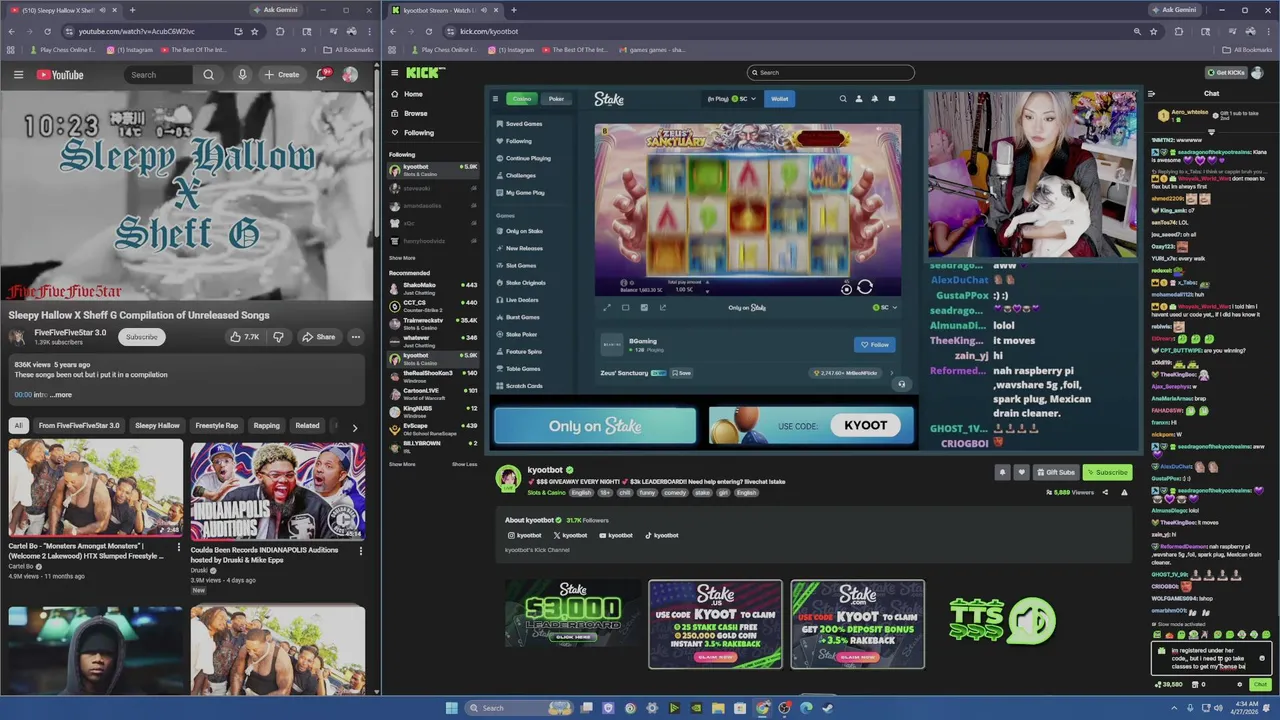Send message with Chat button
Viewport: 1280px width, 720px height.
point(1260,685)
